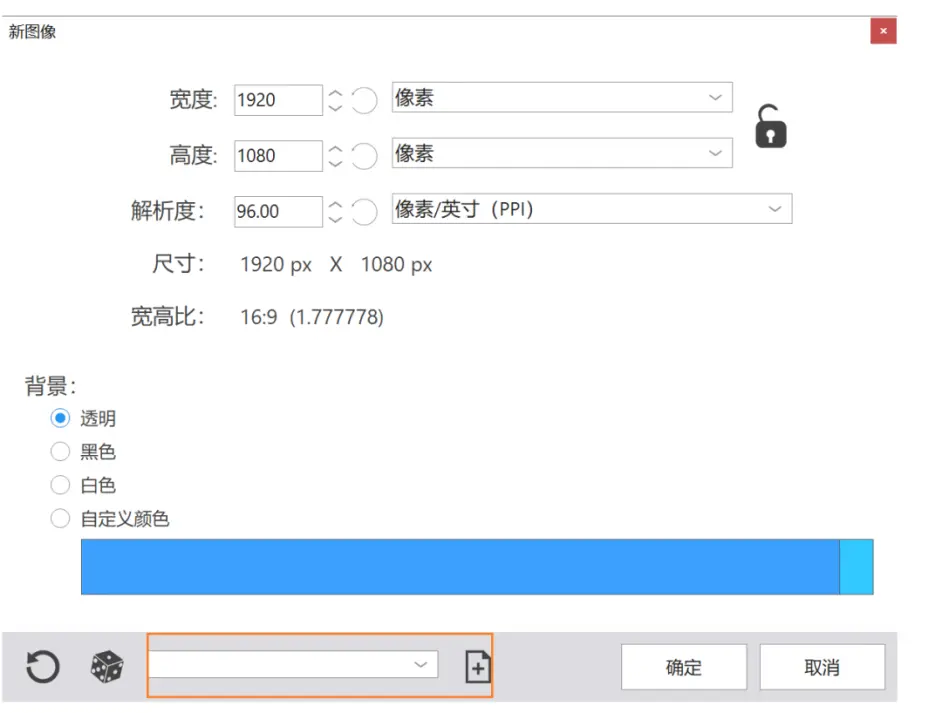Click the resolution input field showing 96.00
942x713 pixels.
point(278,211)
